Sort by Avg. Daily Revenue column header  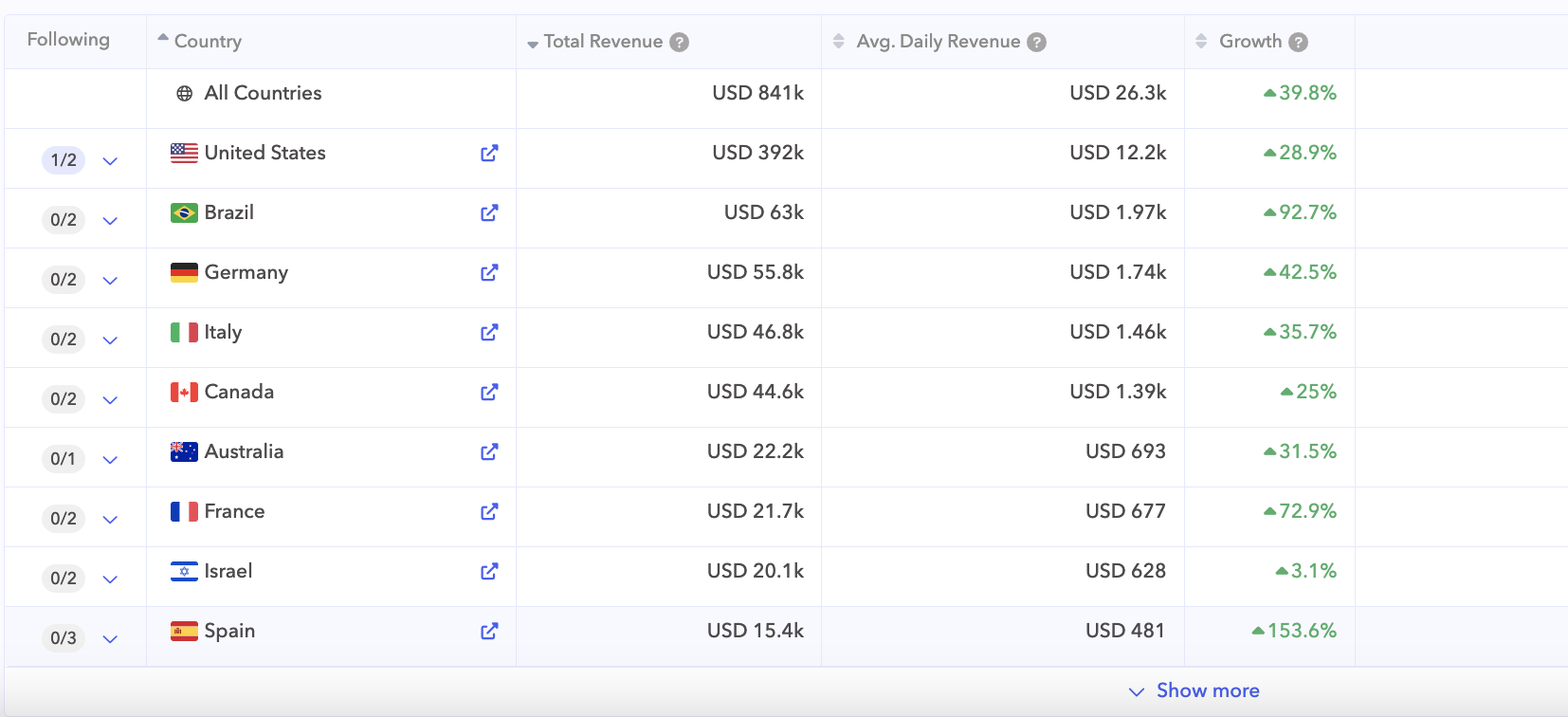[x=938, y=42]
